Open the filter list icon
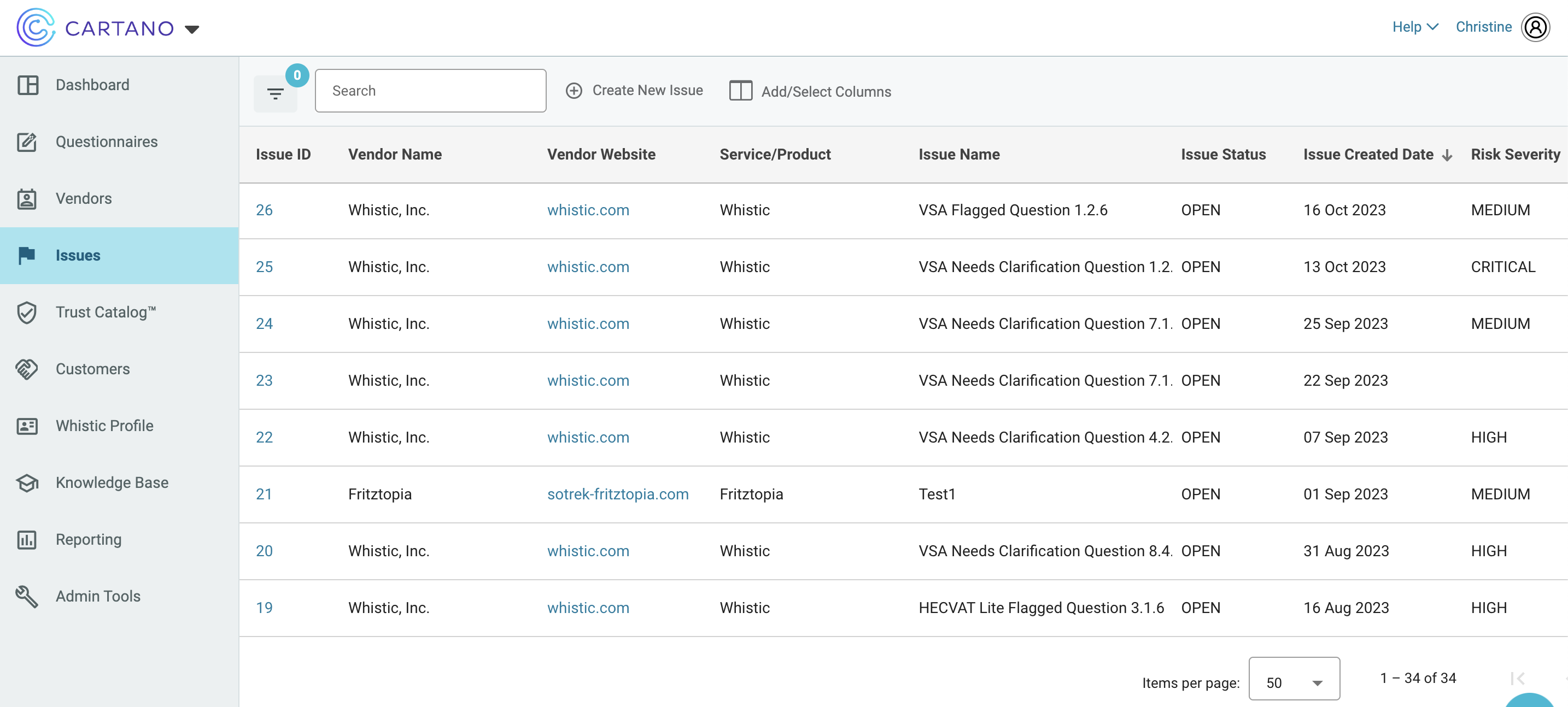The height and width of the screenshot is (707, 1568). pos(275,93)
